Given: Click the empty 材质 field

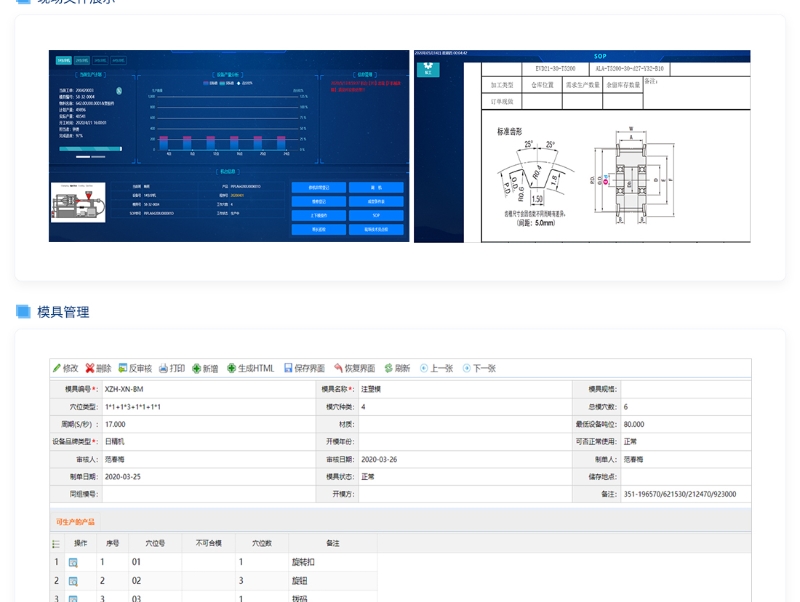Looking at the screenshot, I should click(x=465, y=424).
